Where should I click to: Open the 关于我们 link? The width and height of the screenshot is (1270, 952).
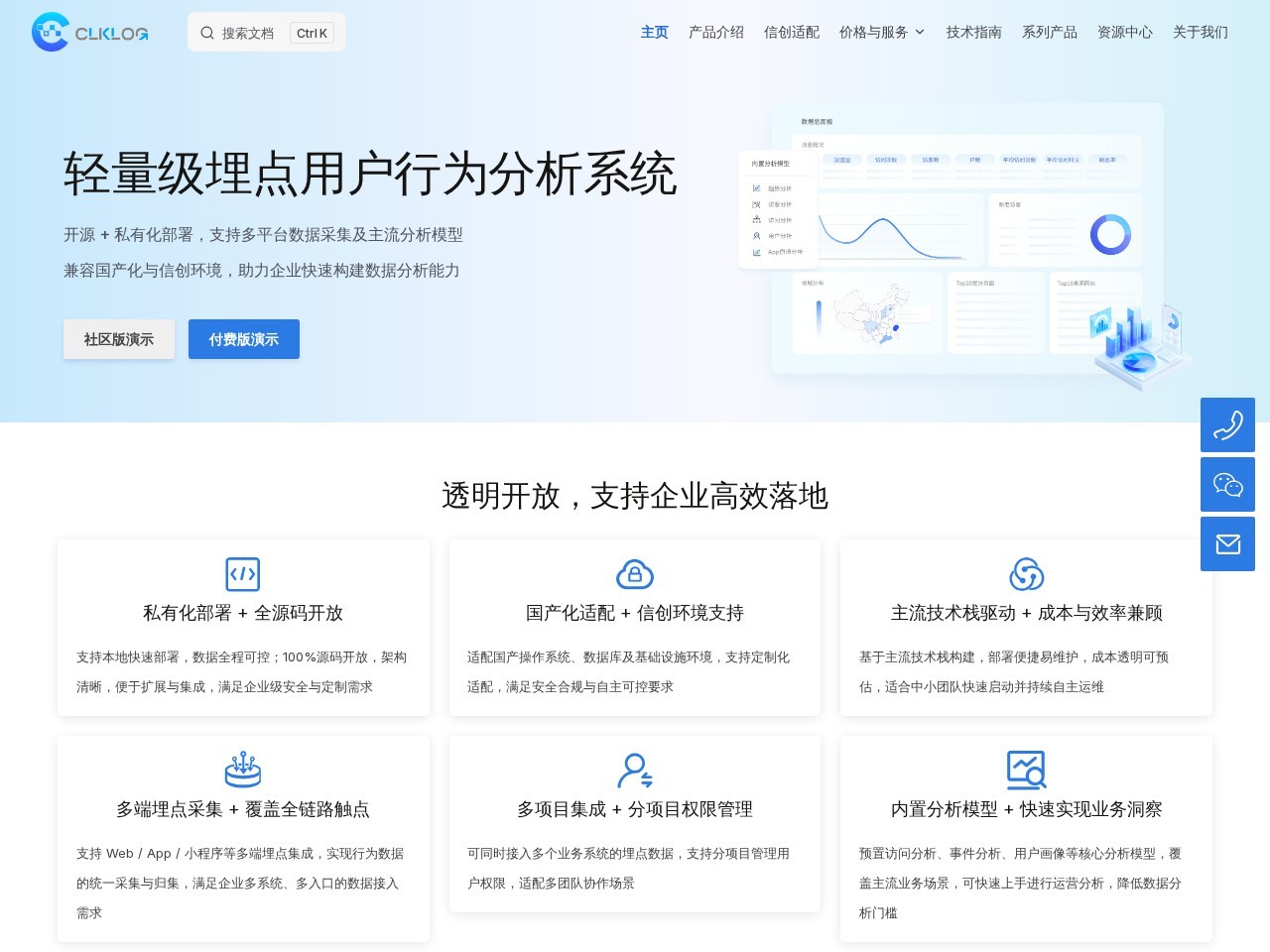pyautogui.click(x=1201, y=32)
